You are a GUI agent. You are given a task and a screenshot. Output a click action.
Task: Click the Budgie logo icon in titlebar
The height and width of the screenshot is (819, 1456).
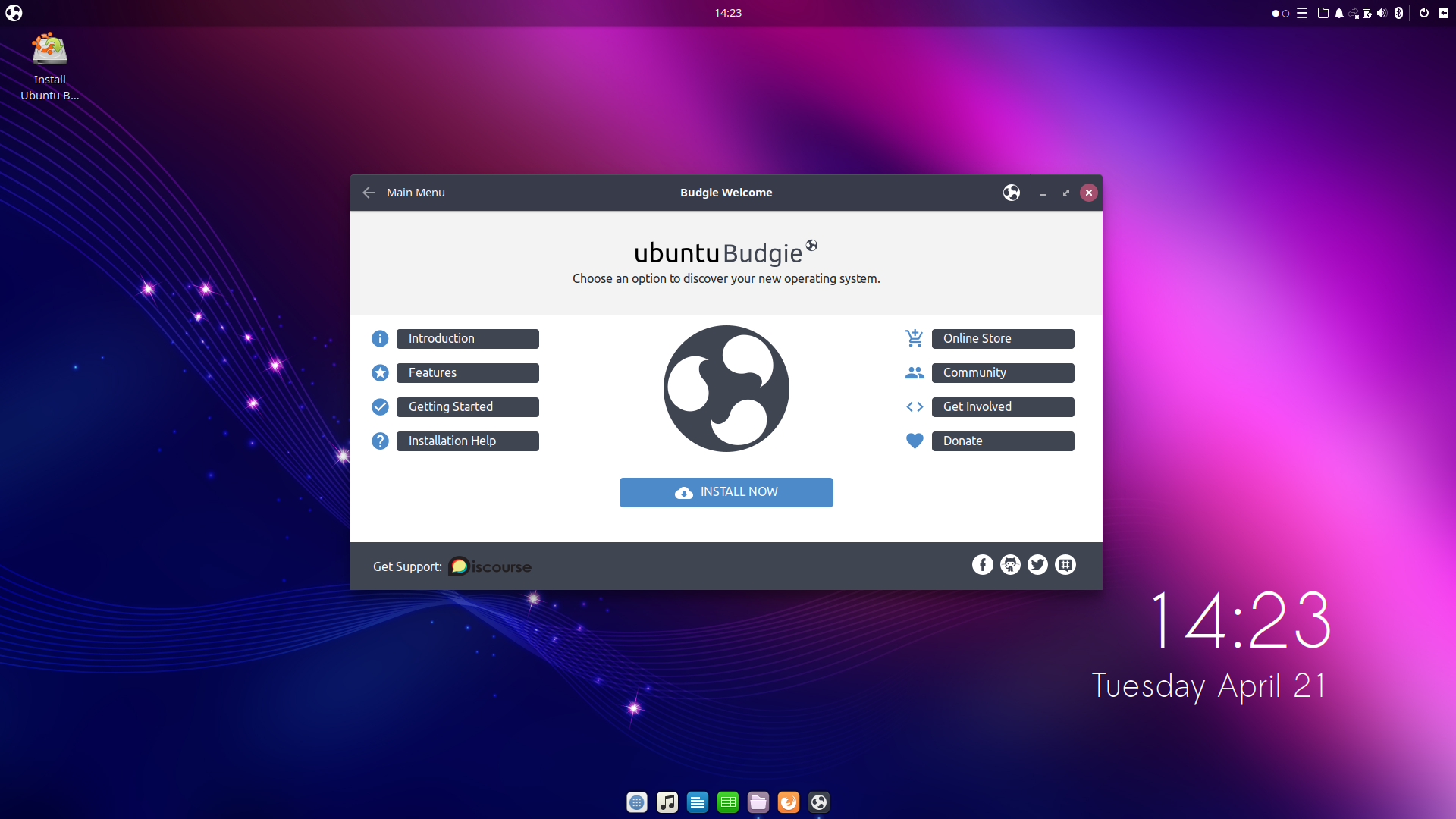pyautogui.click(x=1011, y=193)
